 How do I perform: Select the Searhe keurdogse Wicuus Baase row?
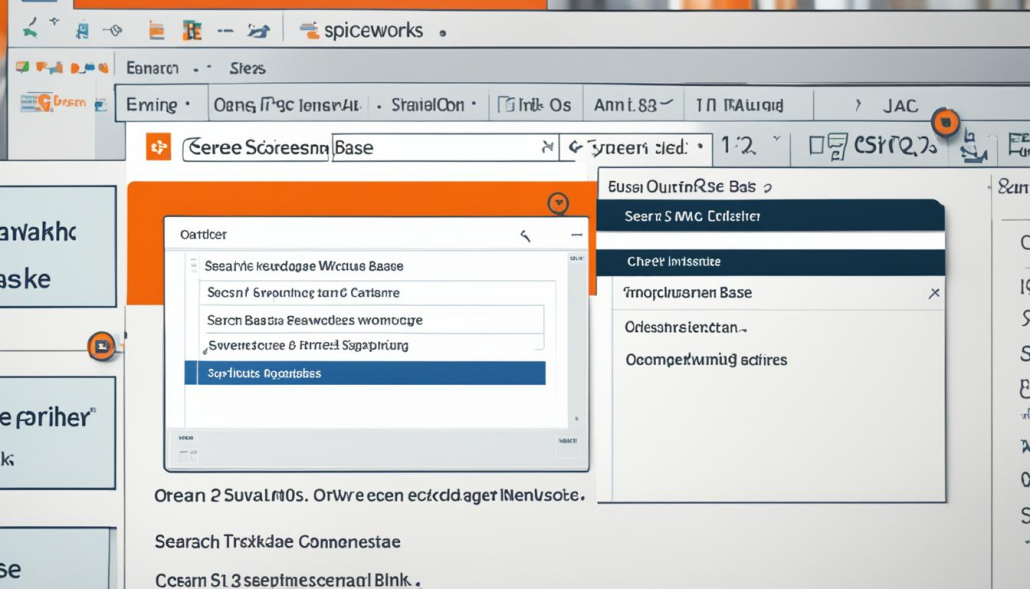[303, 266]
